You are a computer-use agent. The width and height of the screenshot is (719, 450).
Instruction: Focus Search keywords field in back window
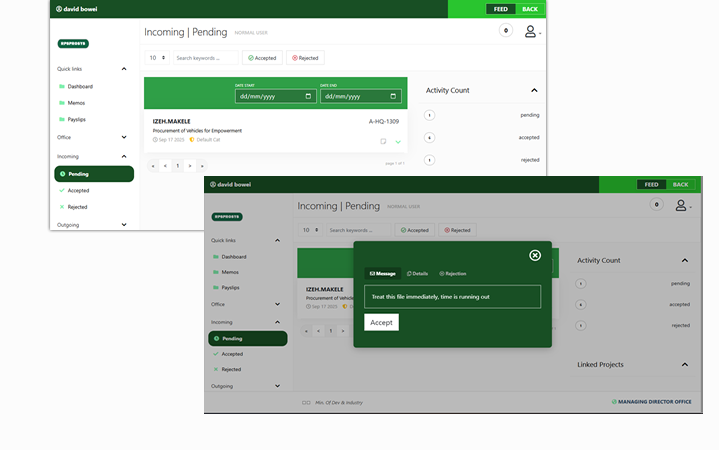pos(205,58)
